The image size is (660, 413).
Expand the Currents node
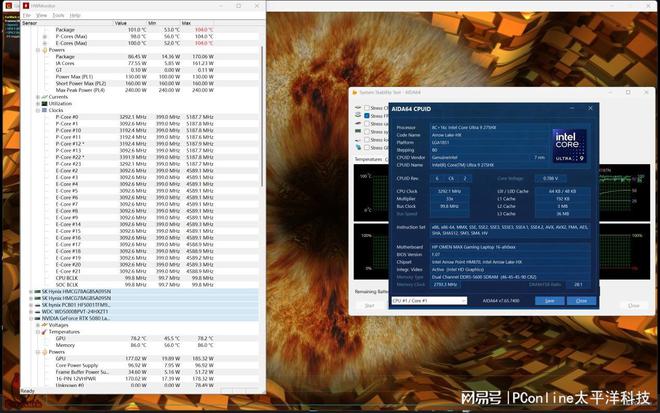point(38,97)
